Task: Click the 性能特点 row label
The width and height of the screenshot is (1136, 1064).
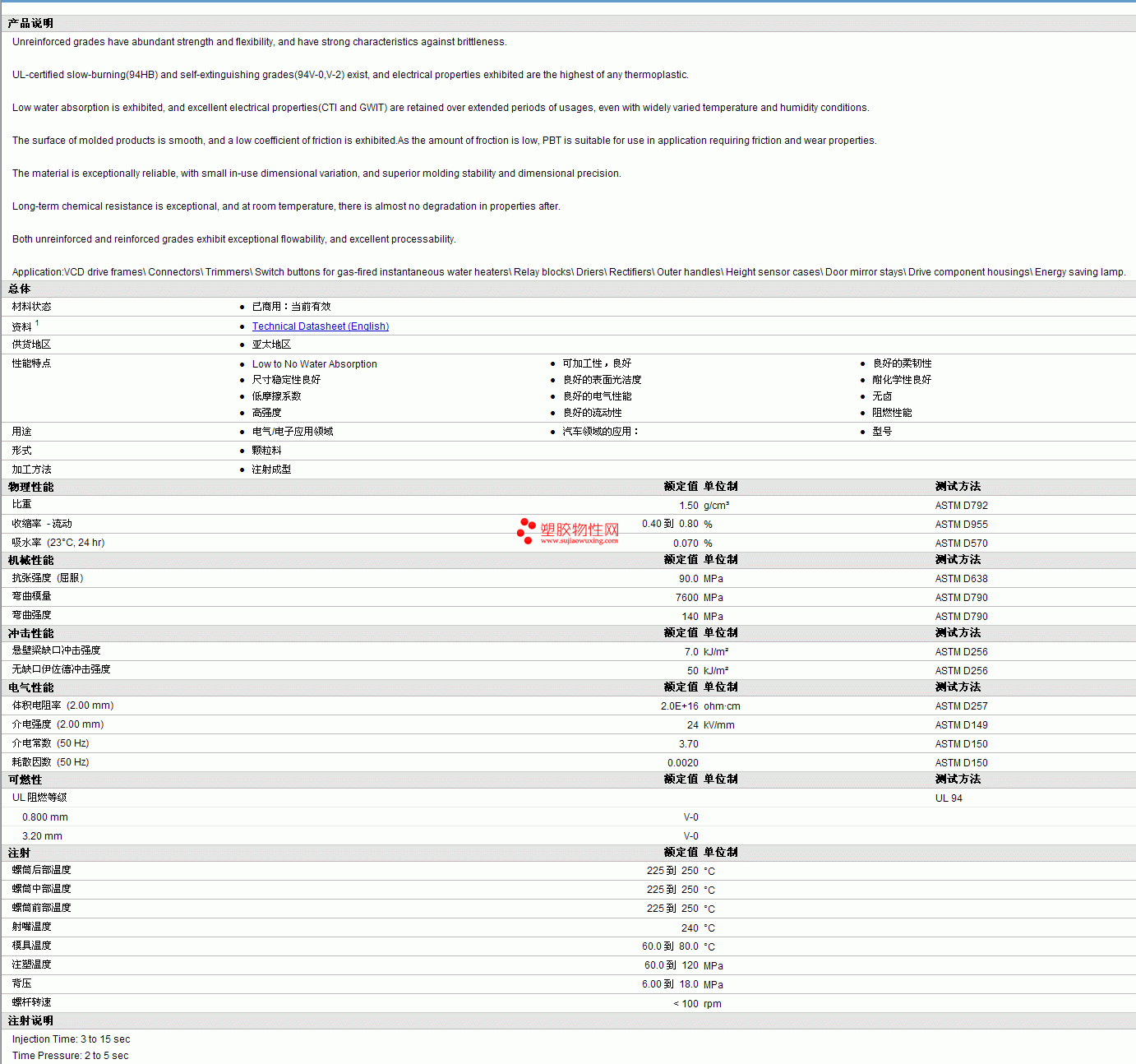Action: [x=32, y=363]
